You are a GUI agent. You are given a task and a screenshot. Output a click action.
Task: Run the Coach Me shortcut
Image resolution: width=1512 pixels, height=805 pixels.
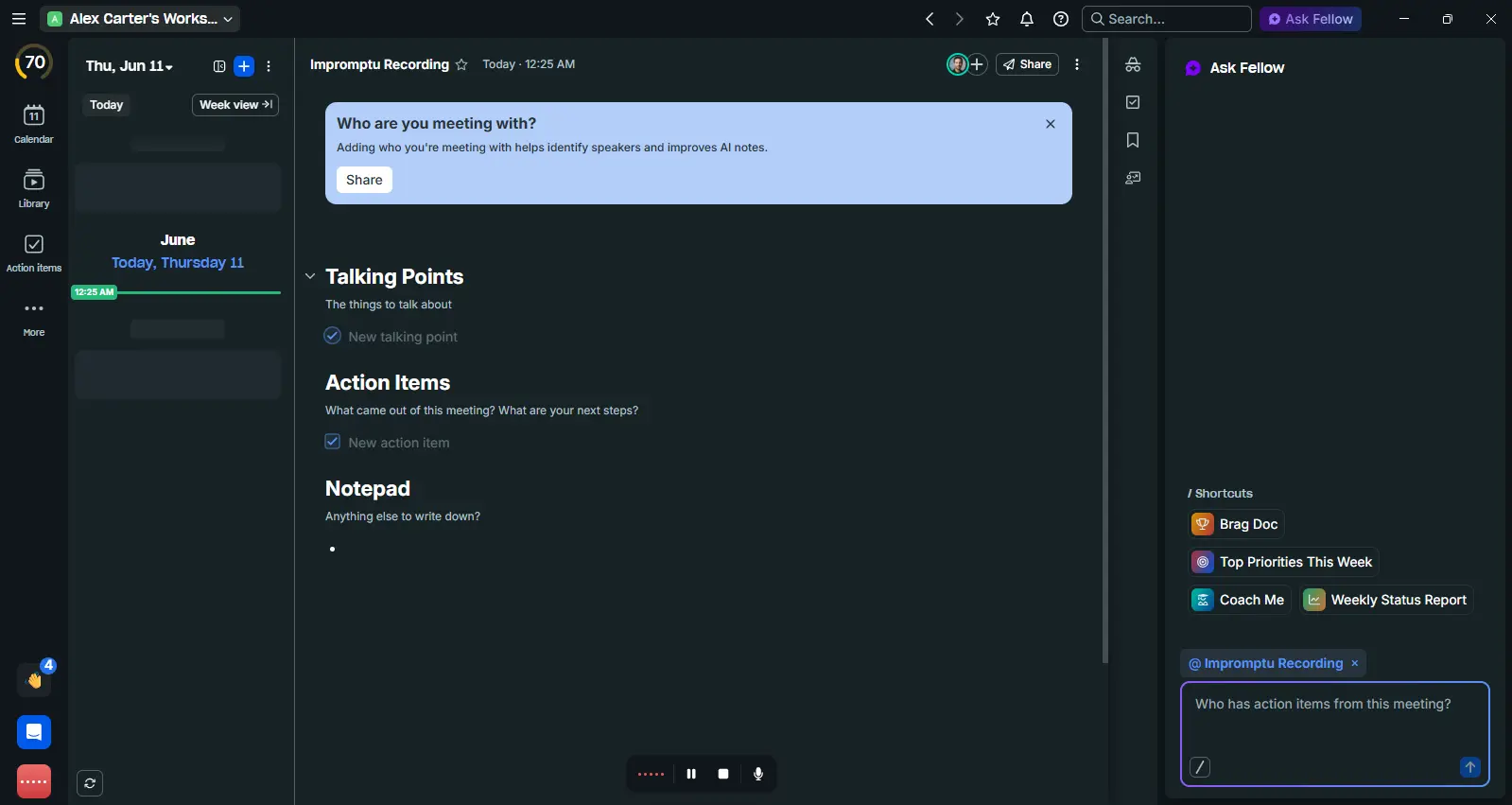[1240, 600]
